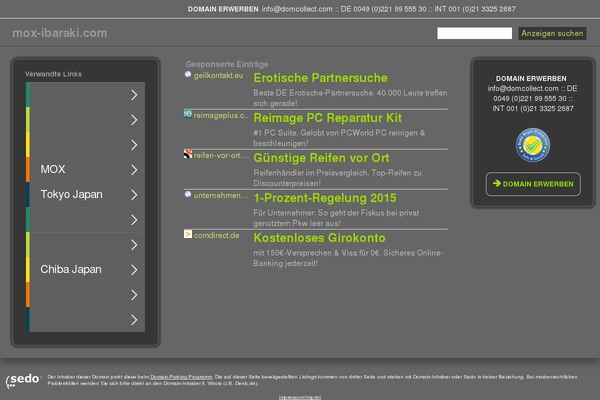Click the Anzeigen suchen button

tap(552, 33)
